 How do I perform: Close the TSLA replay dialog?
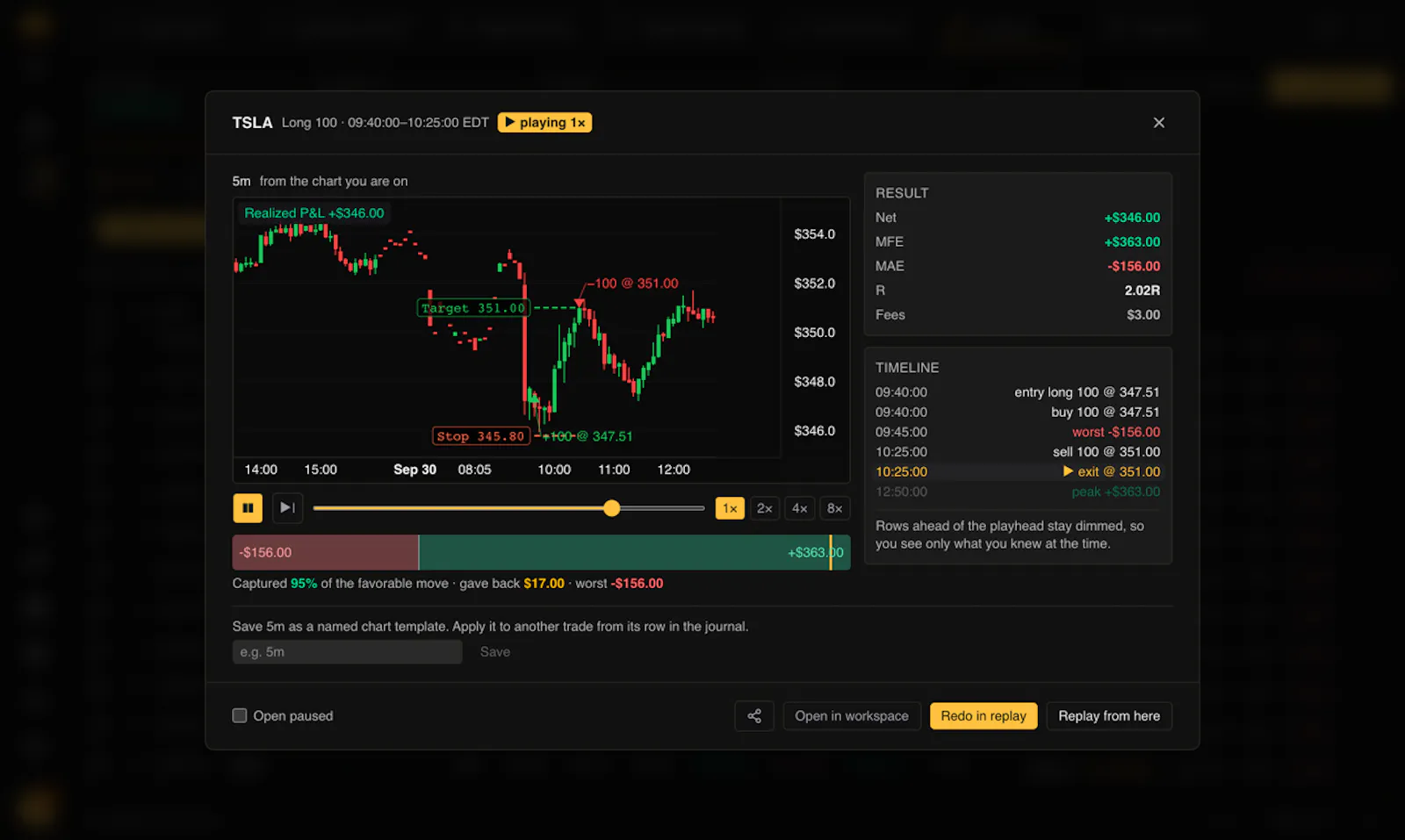click(1159, 123)
